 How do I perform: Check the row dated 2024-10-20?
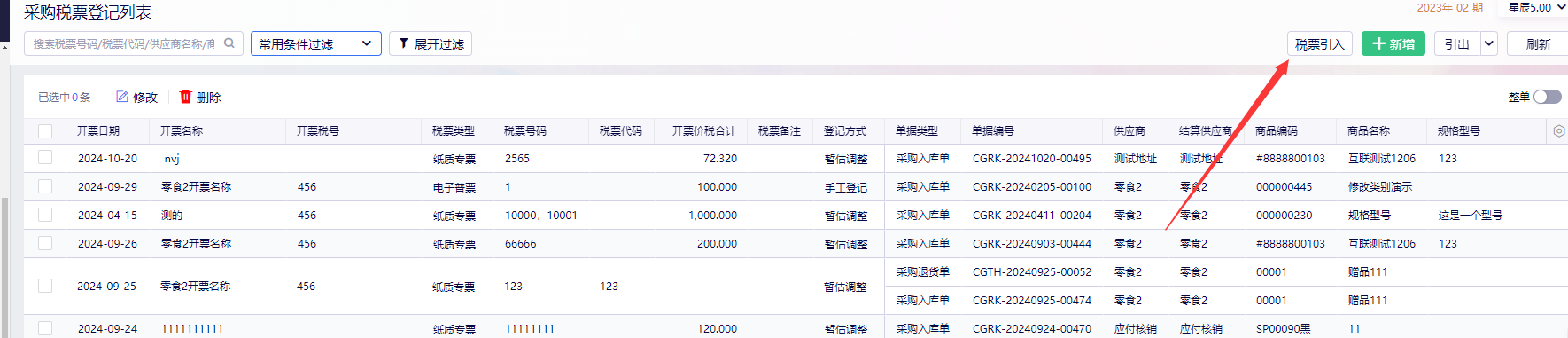(x=45, y=158)
